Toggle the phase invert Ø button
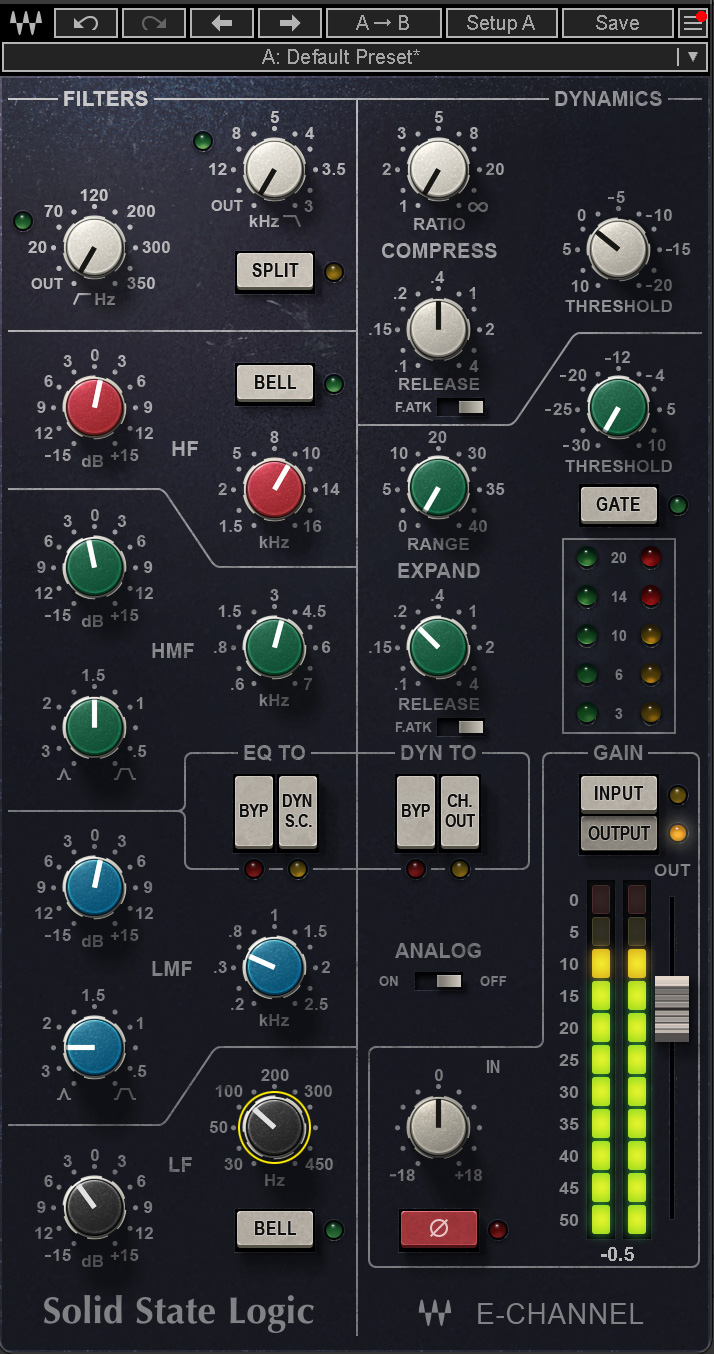This screenshot has height=1354, width=714. click(438, 1230)
